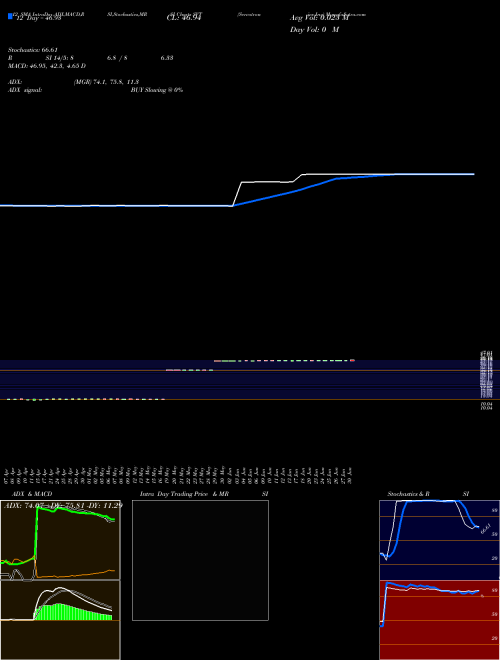Click the '(MGR) 74.1, 73.8, 11.3' ADX values
This screenshot has height=660, width=500.
106,82
